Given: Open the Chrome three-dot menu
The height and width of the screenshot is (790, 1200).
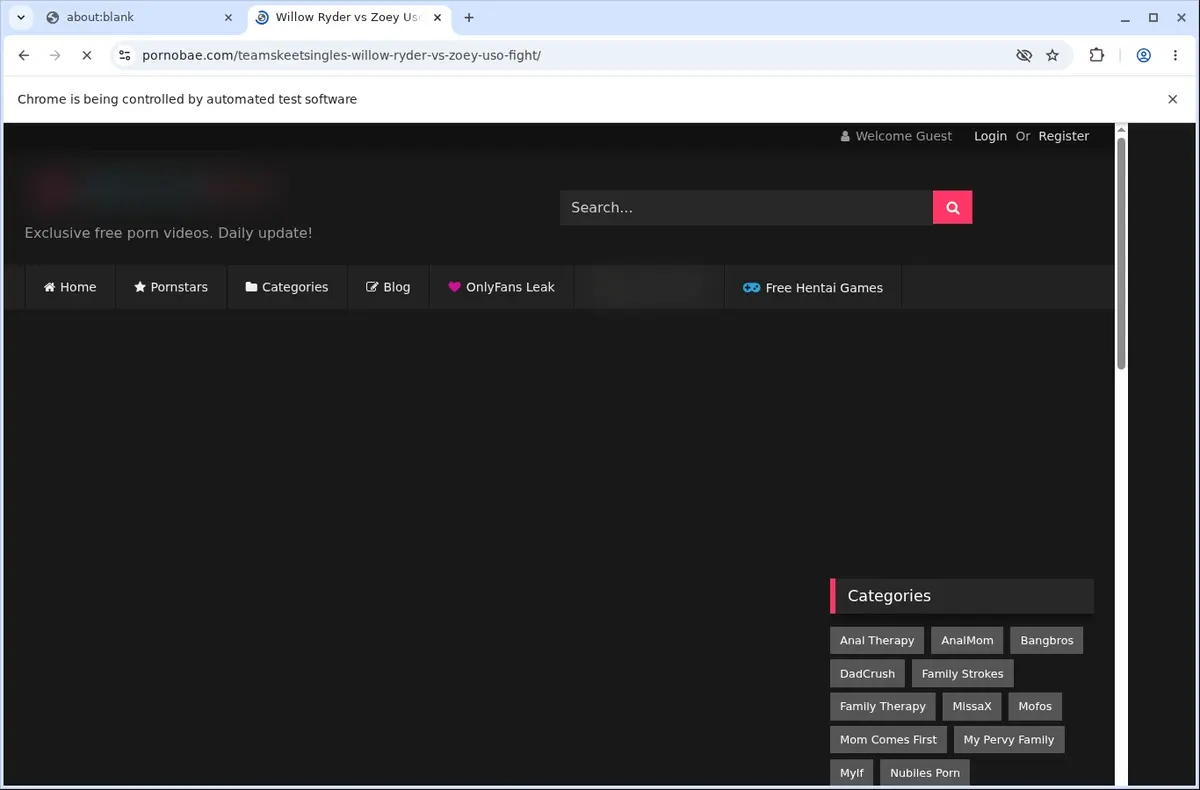Looking at the screenshot, I should (x=1175, y=56).
